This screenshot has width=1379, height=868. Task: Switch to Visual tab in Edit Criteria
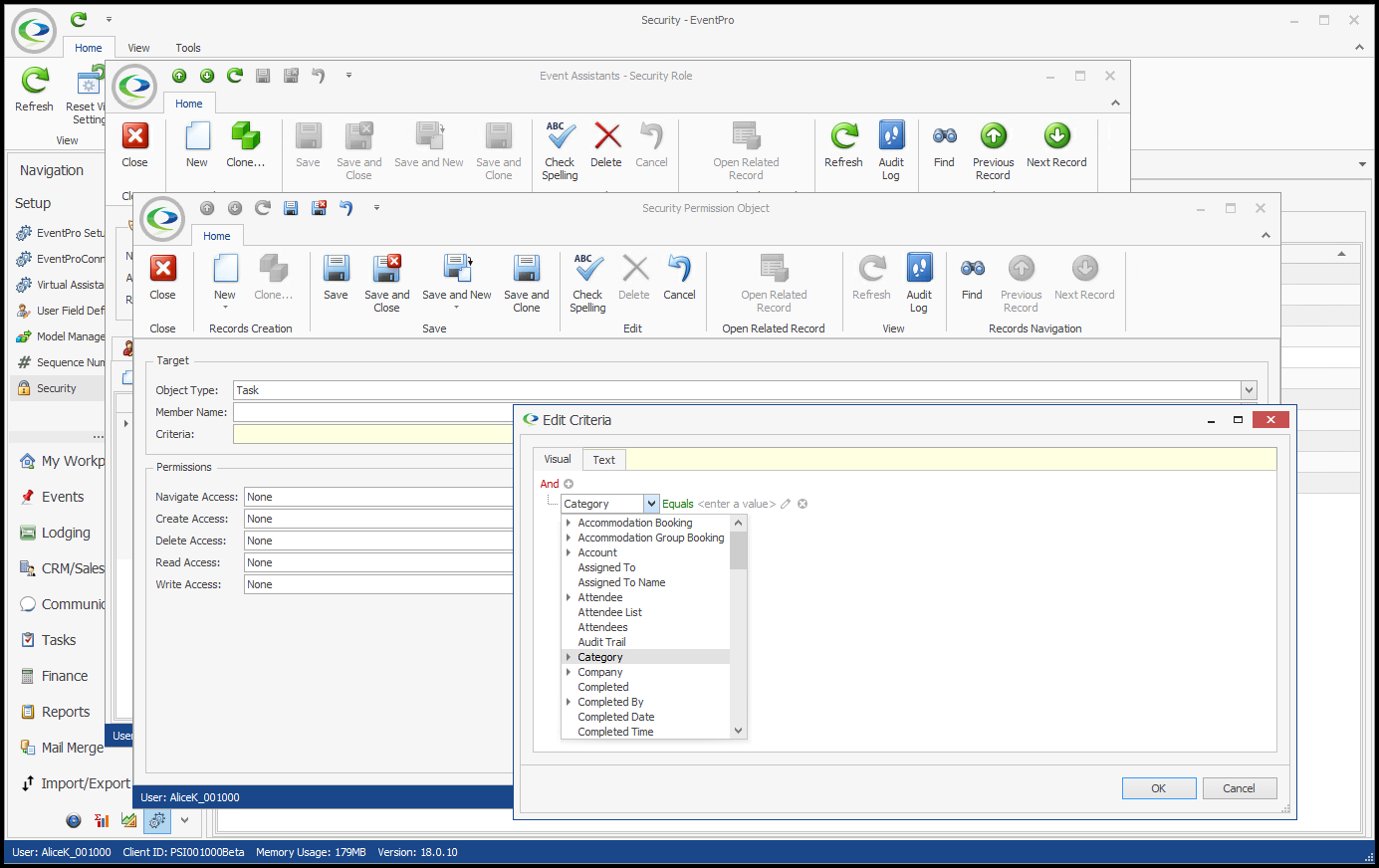point(558,459)
